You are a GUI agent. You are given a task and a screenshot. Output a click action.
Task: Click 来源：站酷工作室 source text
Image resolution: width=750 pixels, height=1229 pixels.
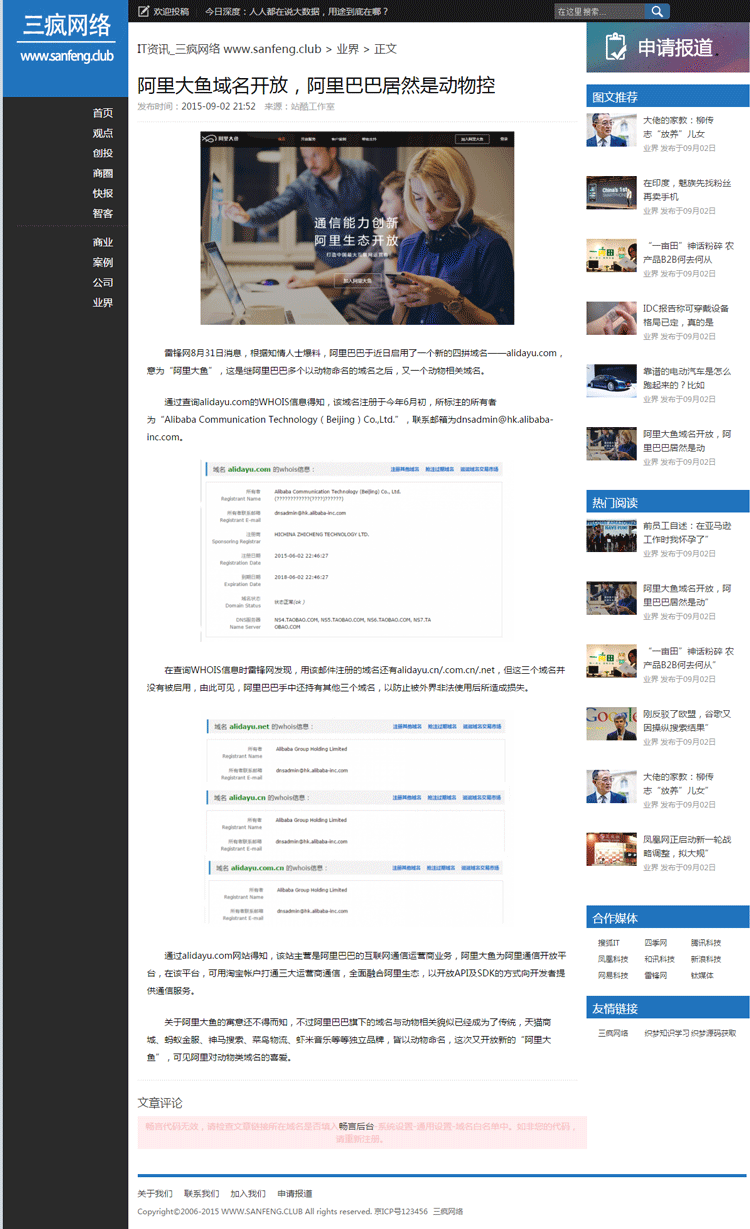point(299,106)
